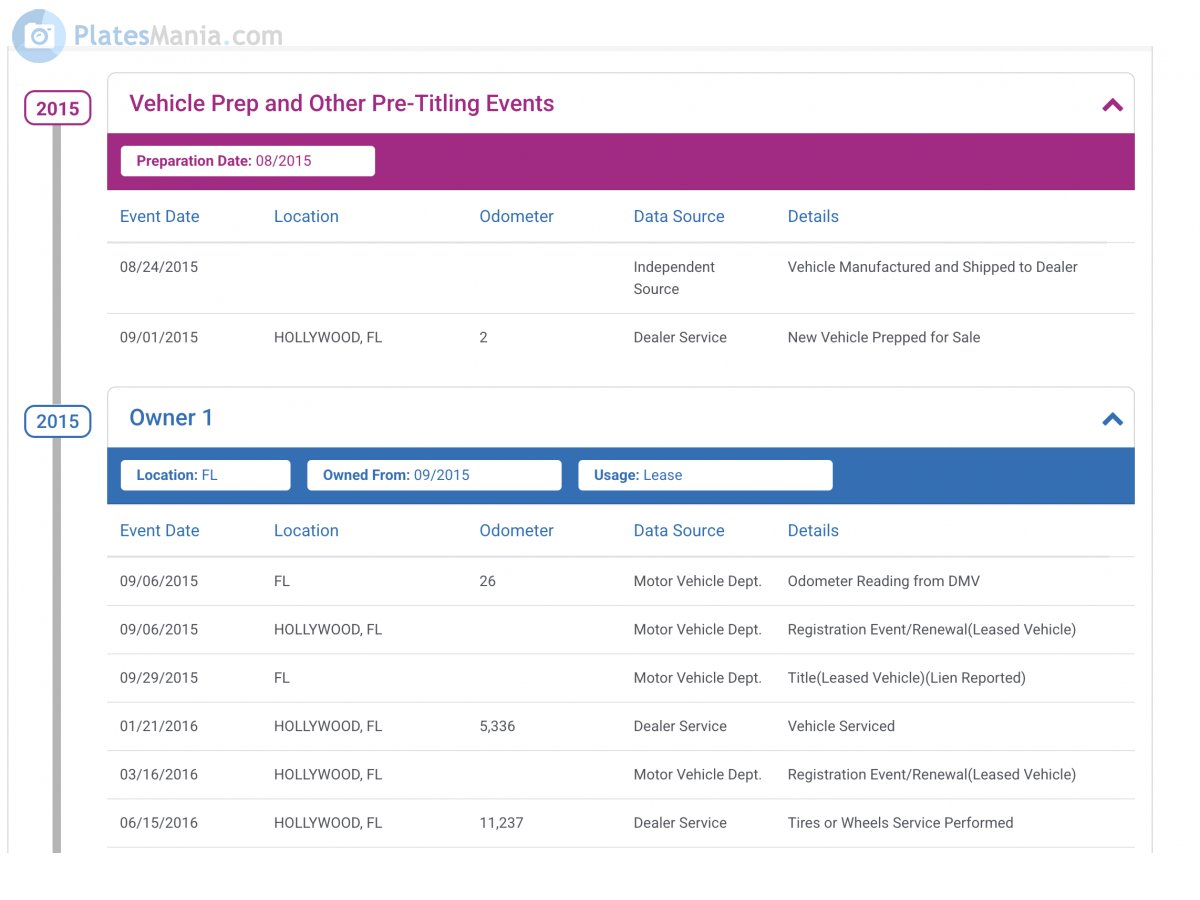This screenshot has height=900, width=1200.
Task: Click the PlatesMania camera logo icon
Action: tap(38, 36)
